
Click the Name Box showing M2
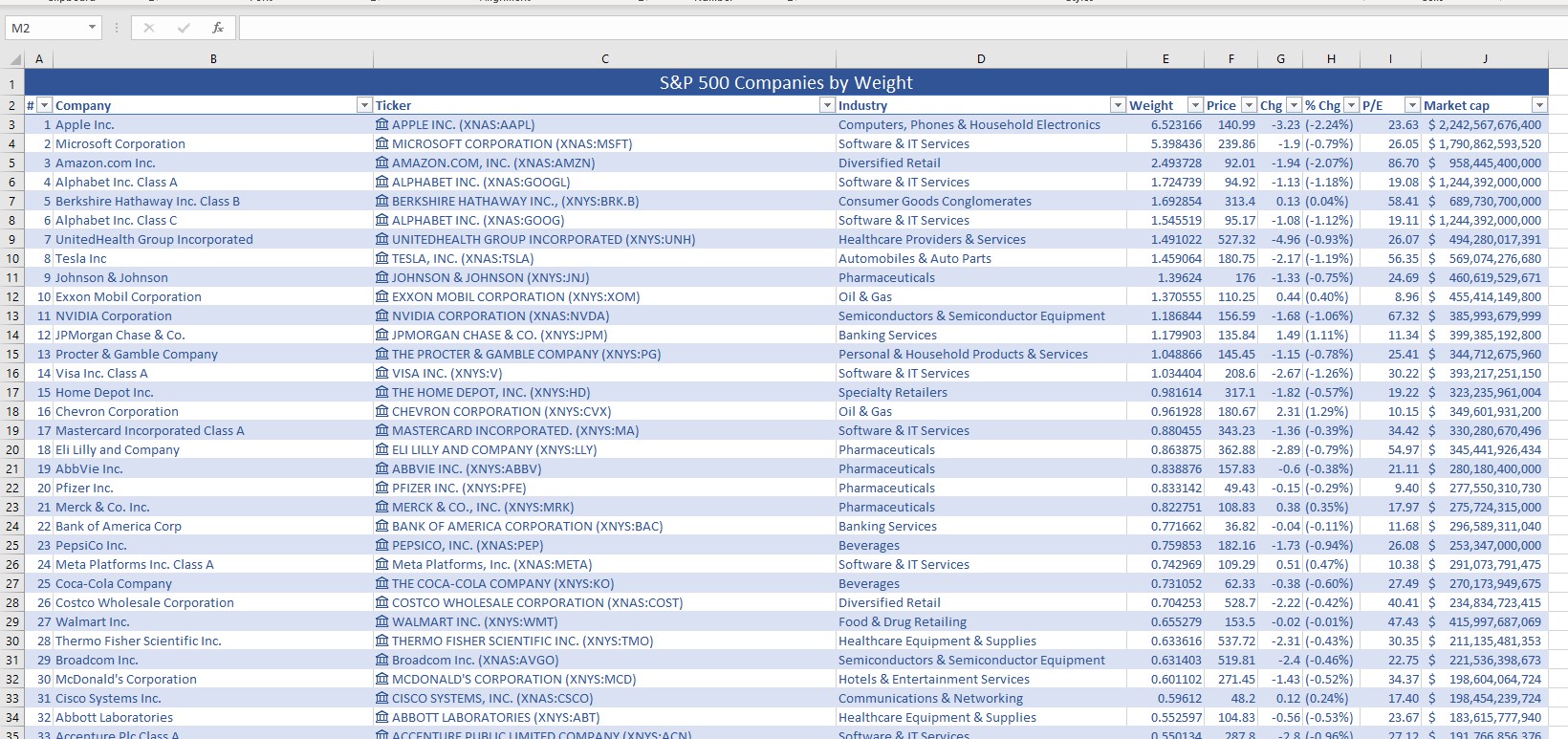[x=46, y=28]
